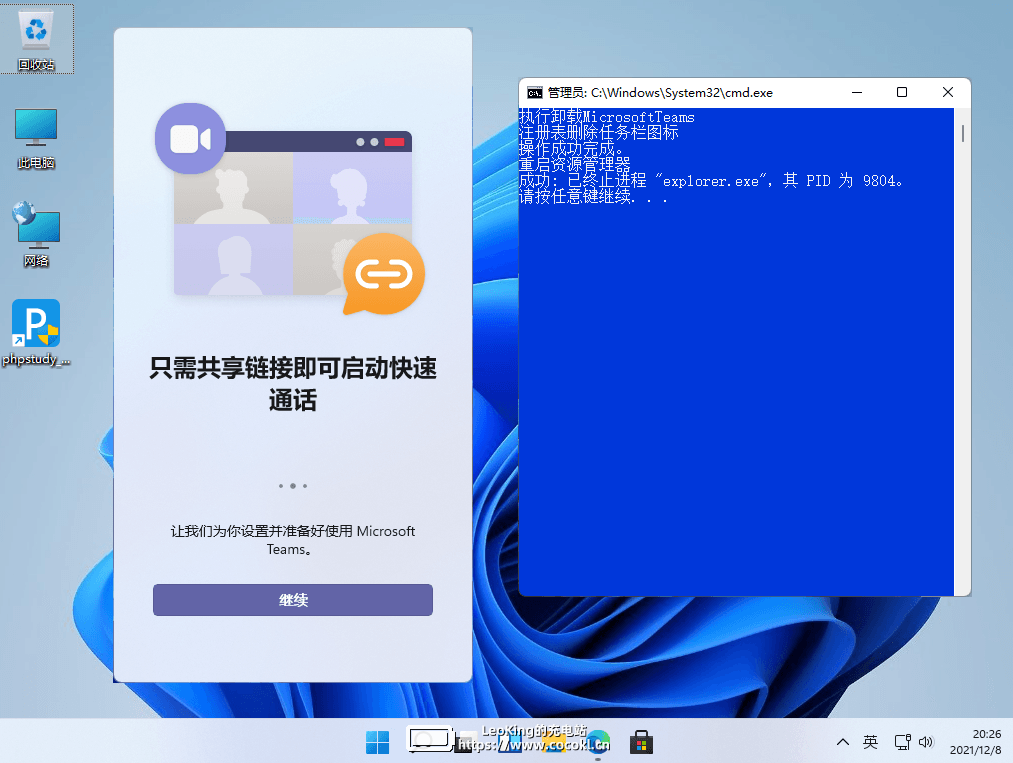Open Microsoft Store from the taskbar
Screen dimensions: 1013x763
coord(641,742)
